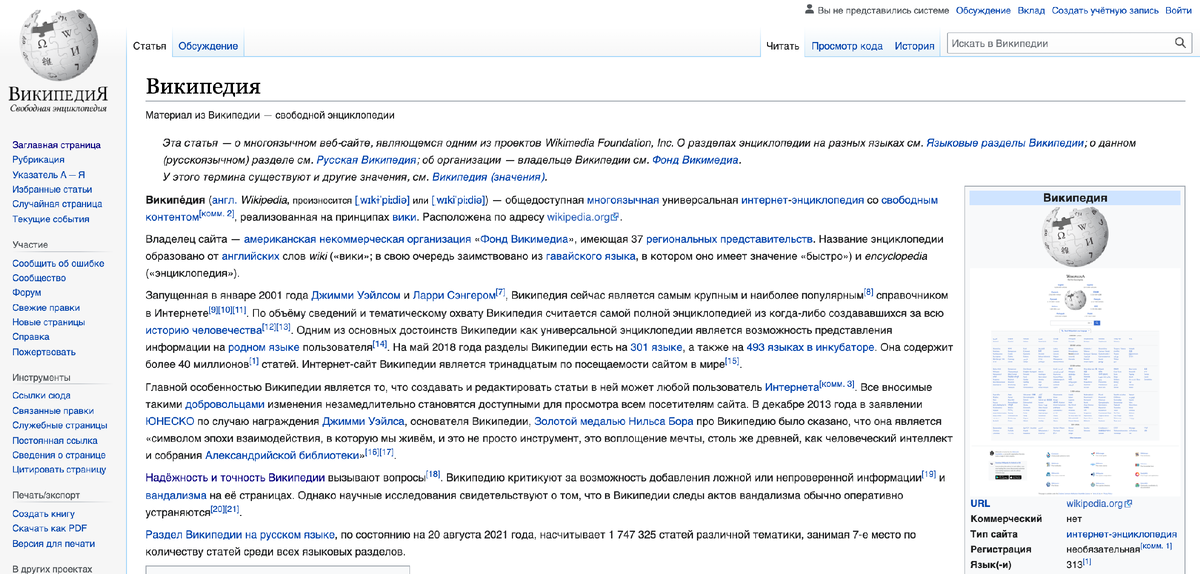Open 'Языковые разделы Википедии' link
The height and width of the screenshot is (574, 1200).
click(x=1004, y=144)
